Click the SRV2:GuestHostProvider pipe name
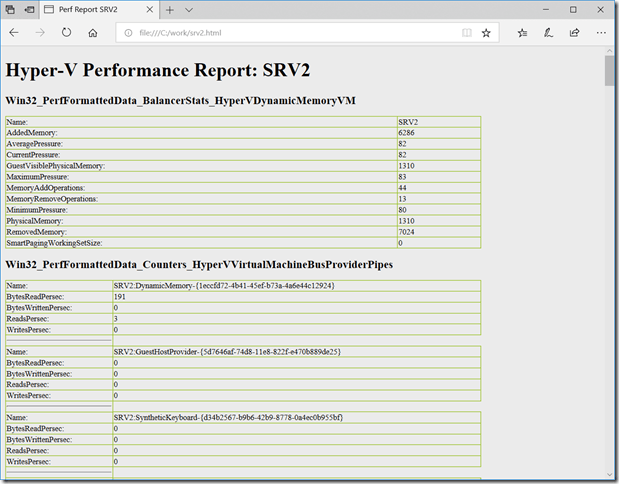The height and width of the screenshot is (484, 619). [227, 351]
